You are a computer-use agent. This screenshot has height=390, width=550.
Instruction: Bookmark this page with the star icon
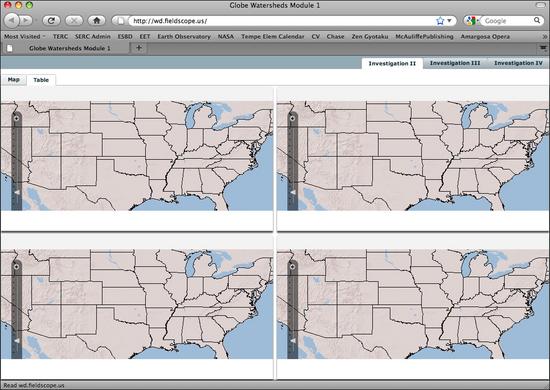point(440,21)
